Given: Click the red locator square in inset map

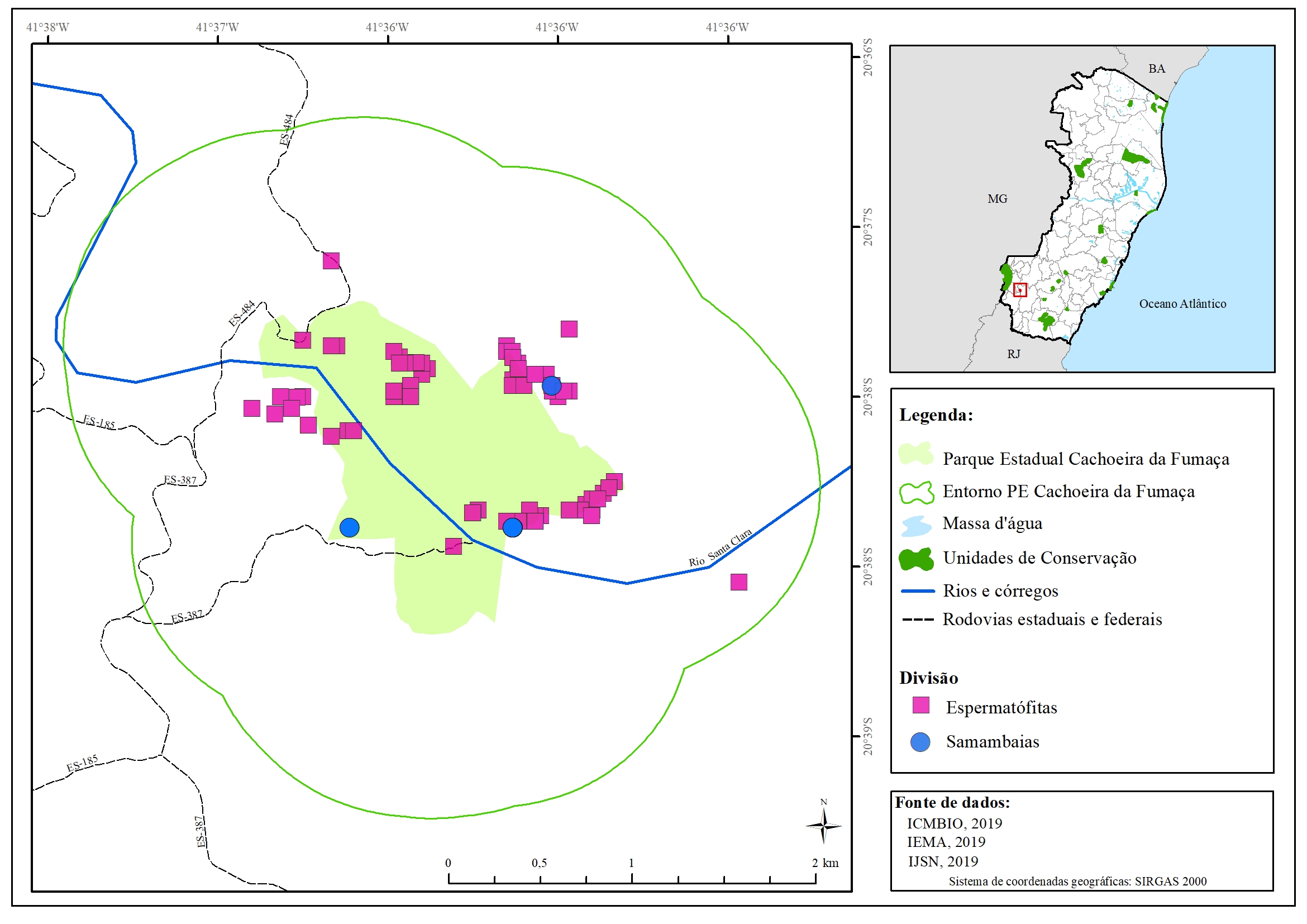Looking at the screenshot, I should coord(1019,290).
